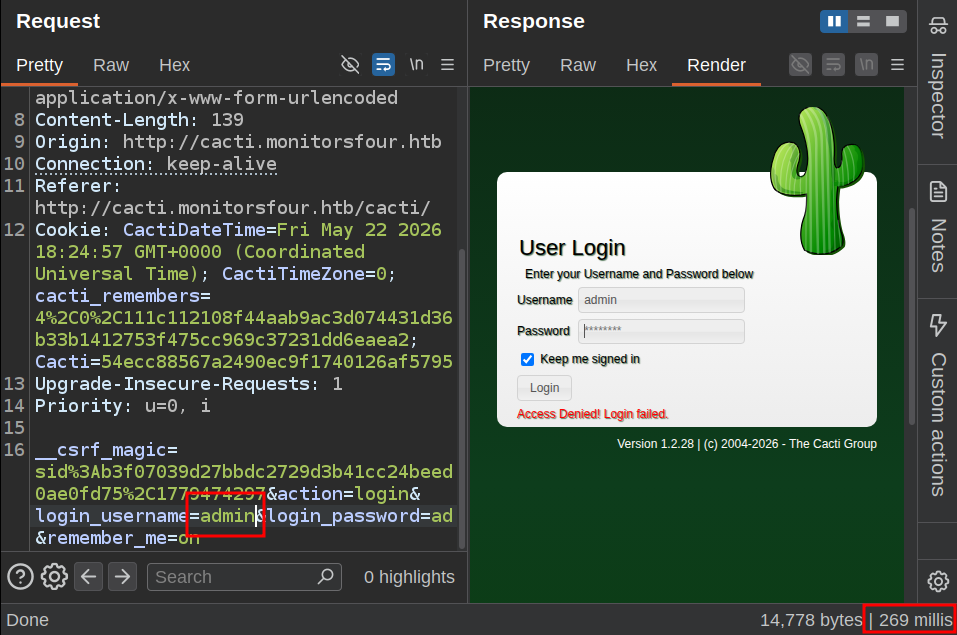Viewport: 957px width, 635px height.
Task: Click the Username field containing admin
Action: point(661,300)
